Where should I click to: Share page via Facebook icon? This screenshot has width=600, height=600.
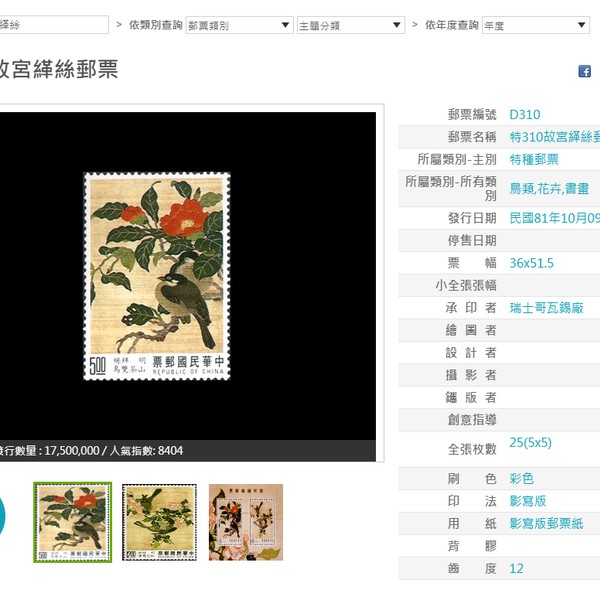point(584,71)
